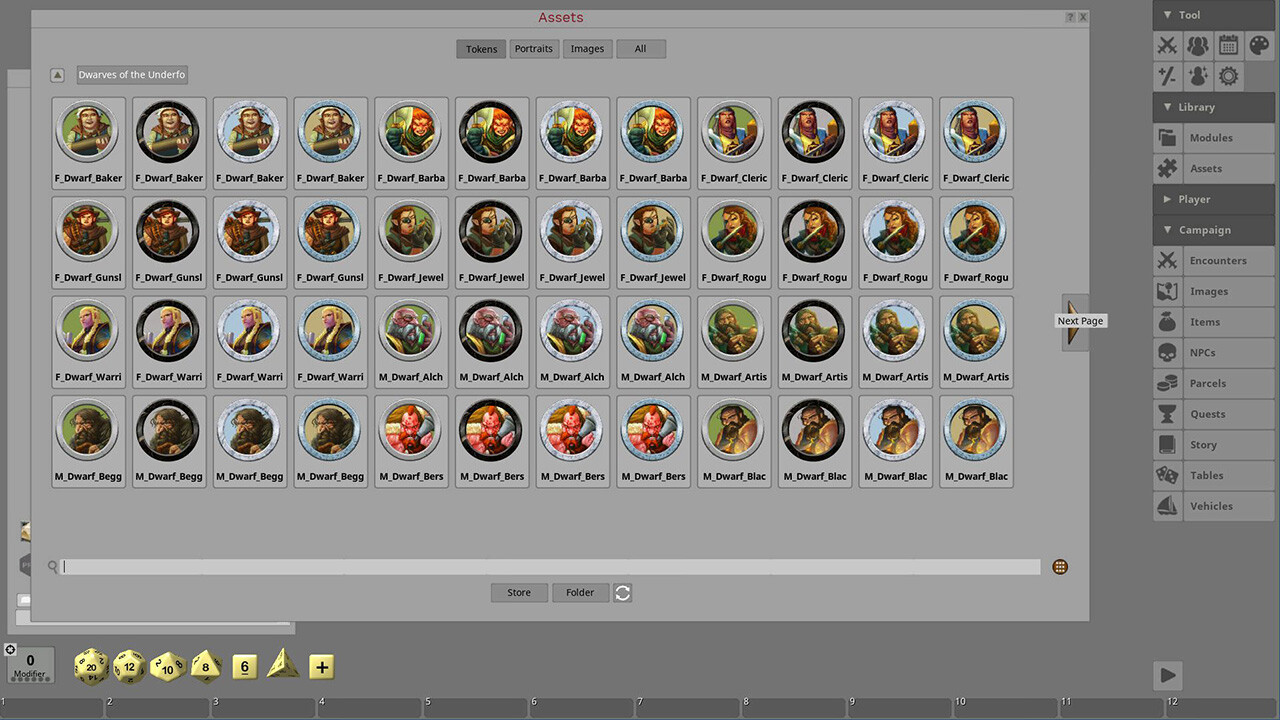This screenshot has width=1280, height=720.
Task: Toggle the Modifier box
Action: pyautogui.click(x=29, y=663)
